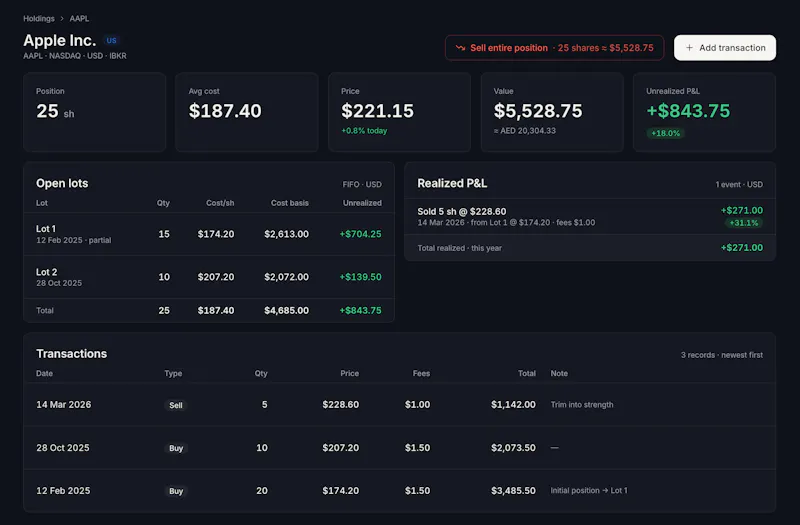Click the Cost basis column header

290,203
